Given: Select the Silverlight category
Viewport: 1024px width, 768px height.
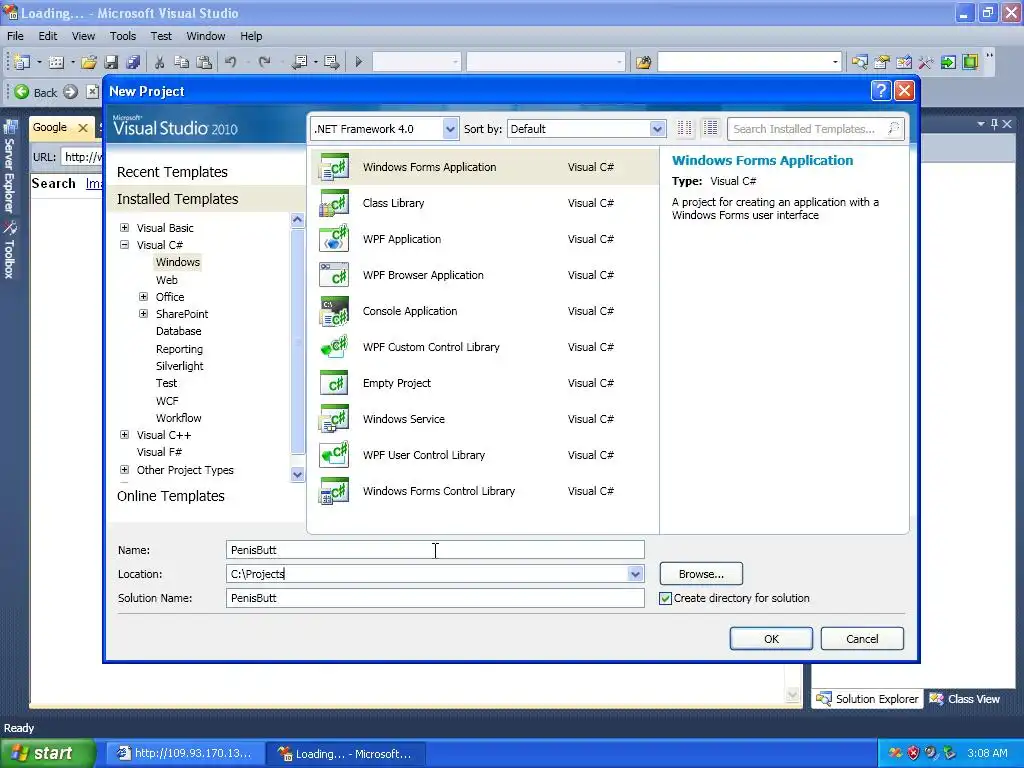Looking at the screenshot, I should [180, 366].
